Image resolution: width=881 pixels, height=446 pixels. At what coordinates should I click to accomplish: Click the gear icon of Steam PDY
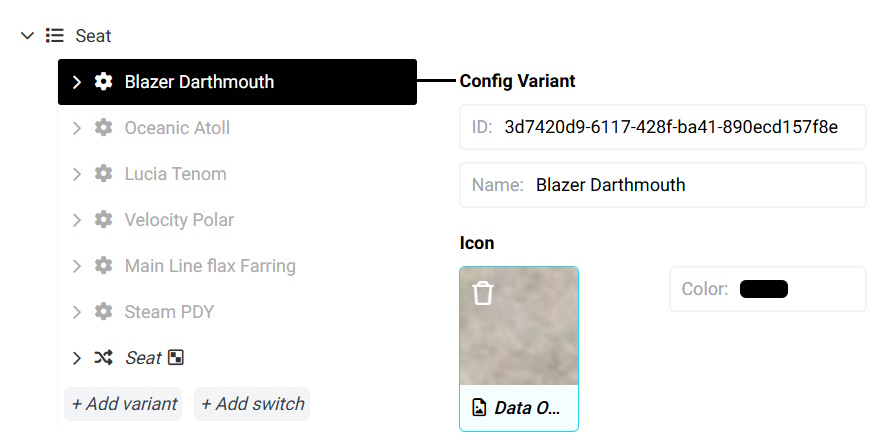tap(103, 311)
